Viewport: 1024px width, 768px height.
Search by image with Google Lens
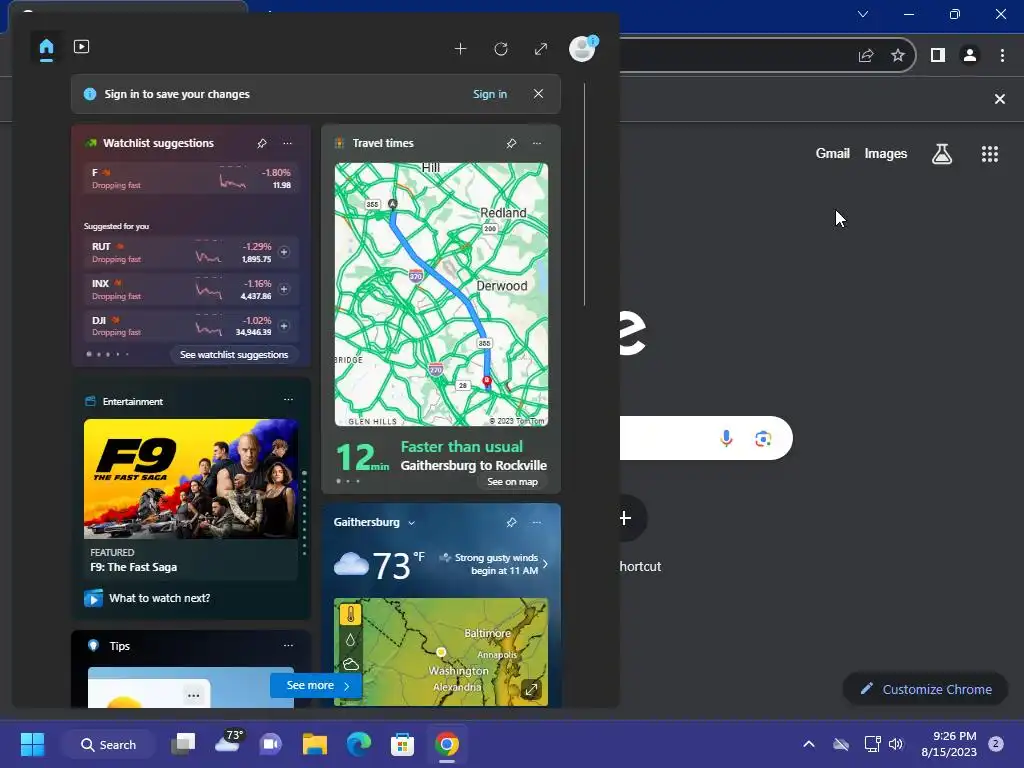click(763, 438)
